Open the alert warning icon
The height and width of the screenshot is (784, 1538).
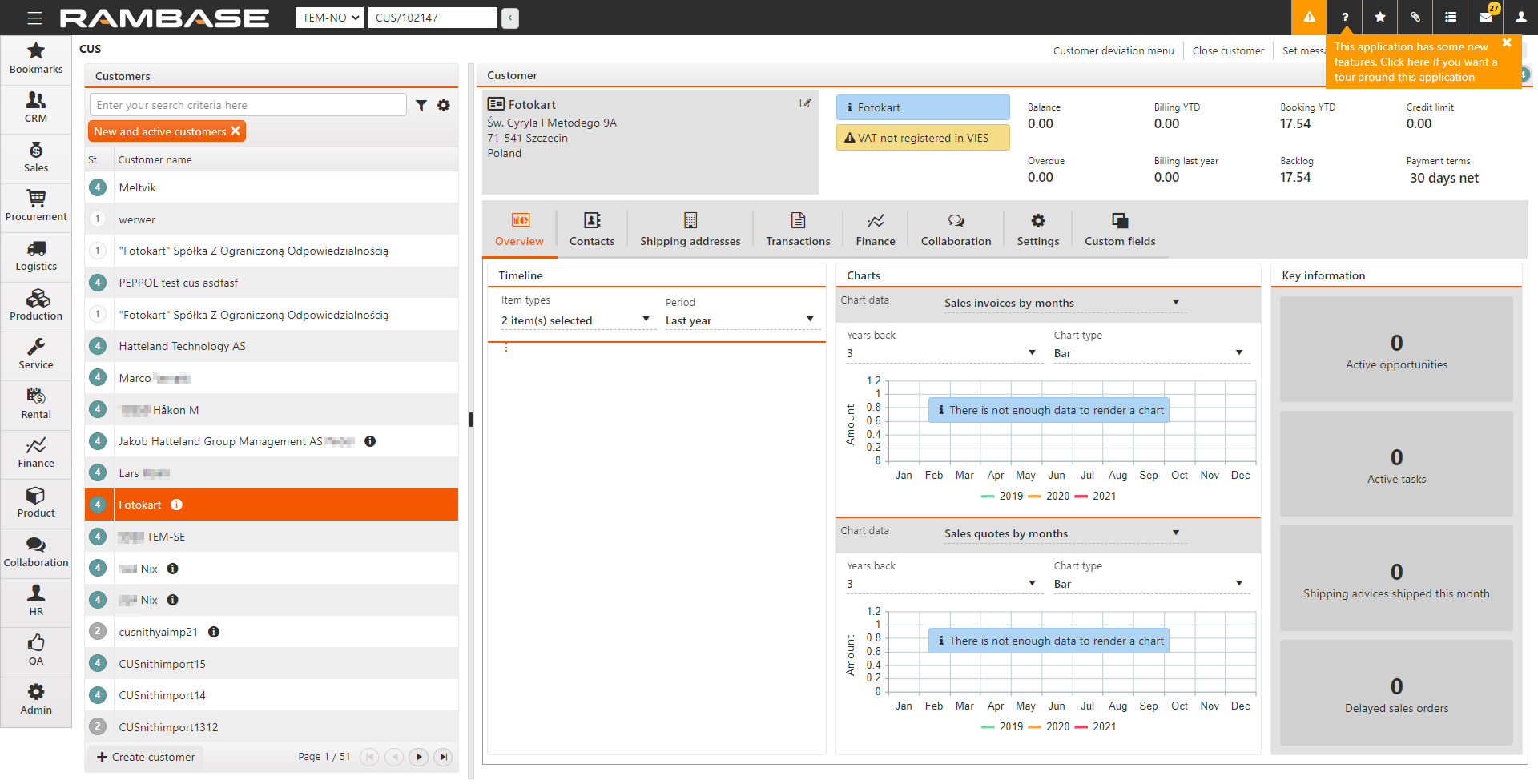pos(1309,17)
